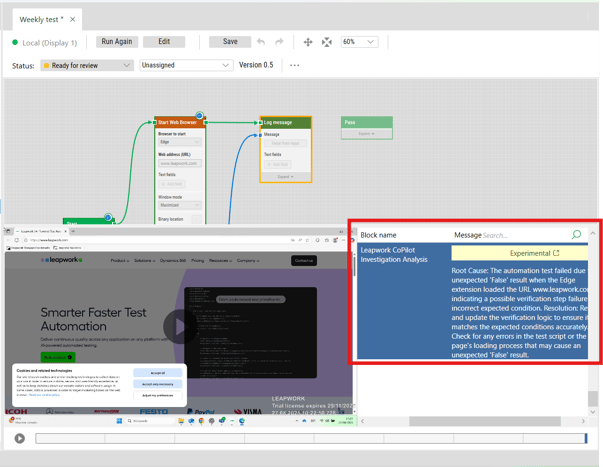This screenshot has width=603, height=467.
Task: Click the Windows Start icon in recorded taskbar
Action: point(119,421)
